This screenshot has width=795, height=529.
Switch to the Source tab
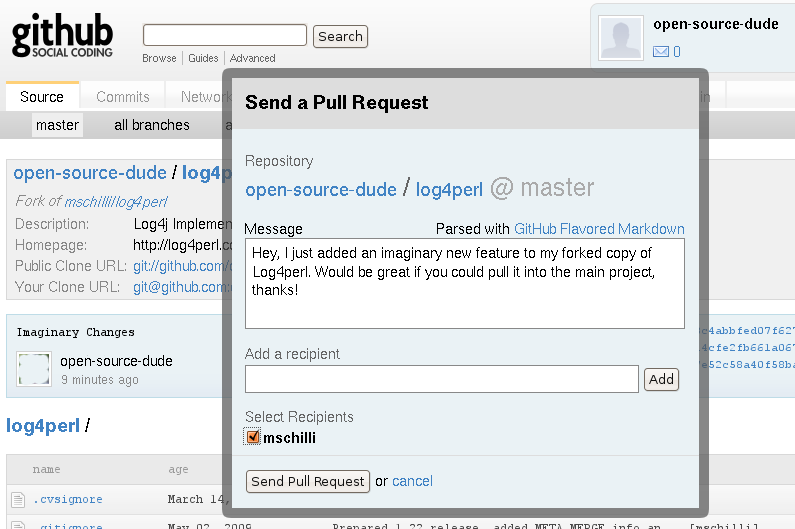(42, 96)
